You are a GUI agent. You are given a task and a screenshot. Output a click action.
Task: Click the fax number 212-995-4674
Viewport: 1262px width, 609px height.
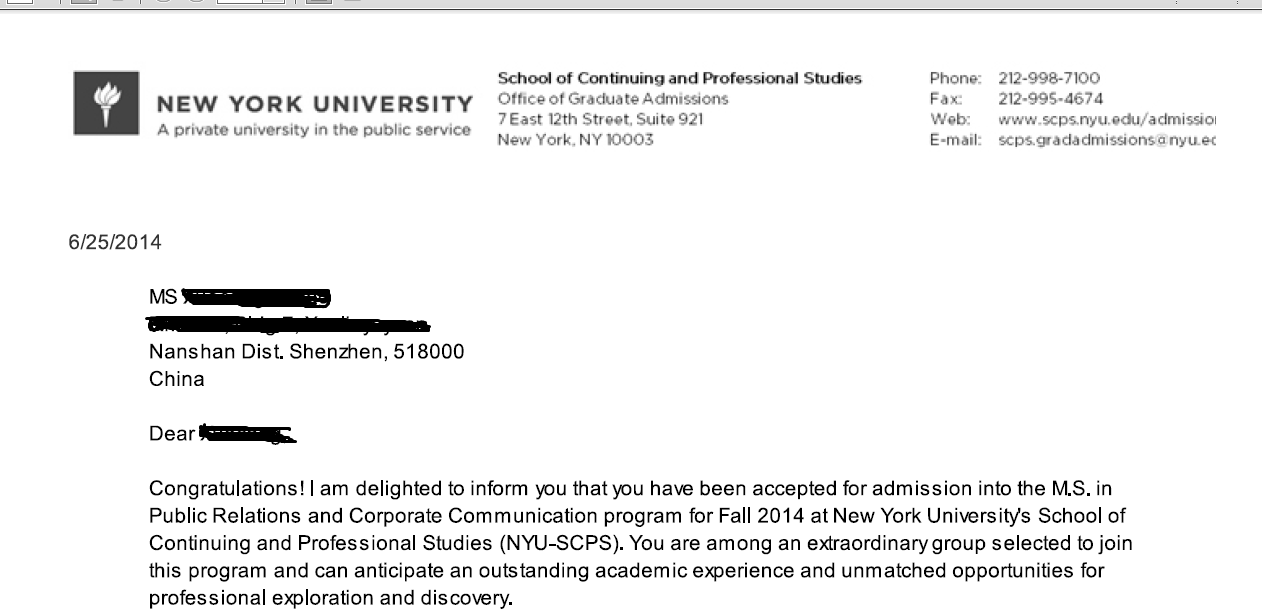1051,99
